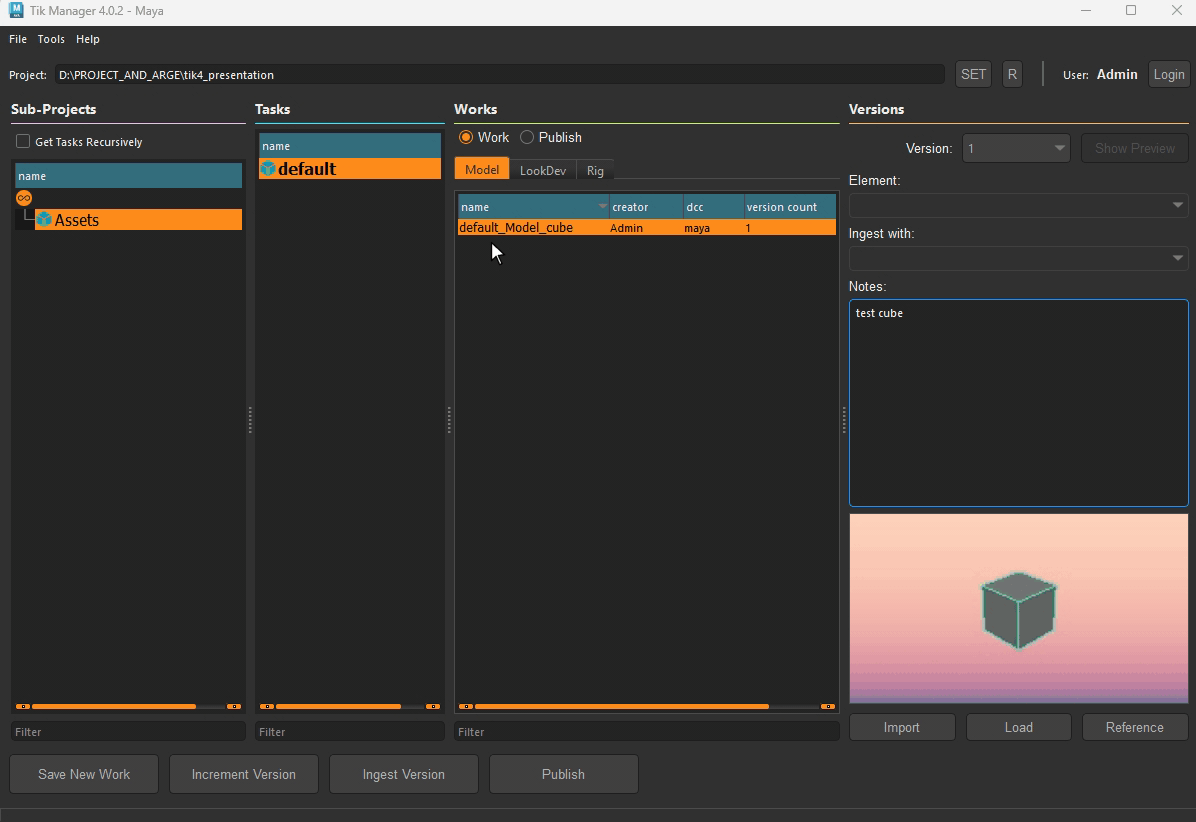Click sort arrow in Works name column header

click(x=603, y=207)
